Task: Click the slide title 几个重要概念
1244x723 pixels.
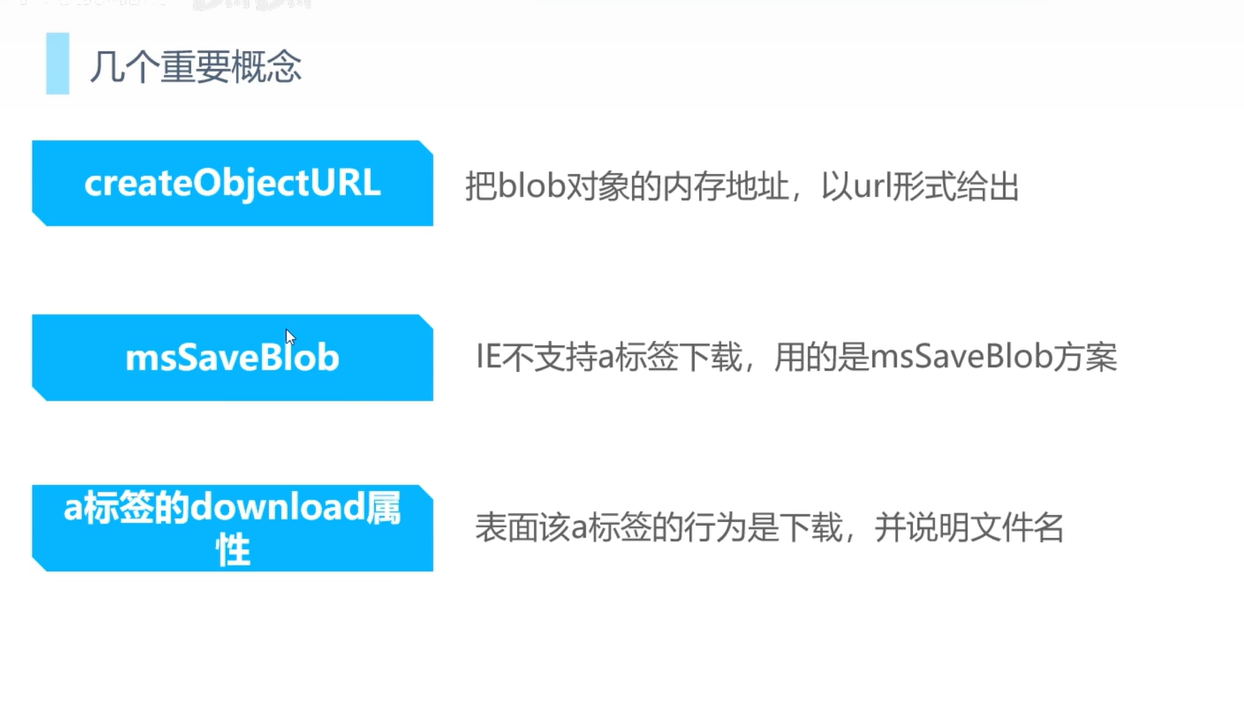Action: 196,67
